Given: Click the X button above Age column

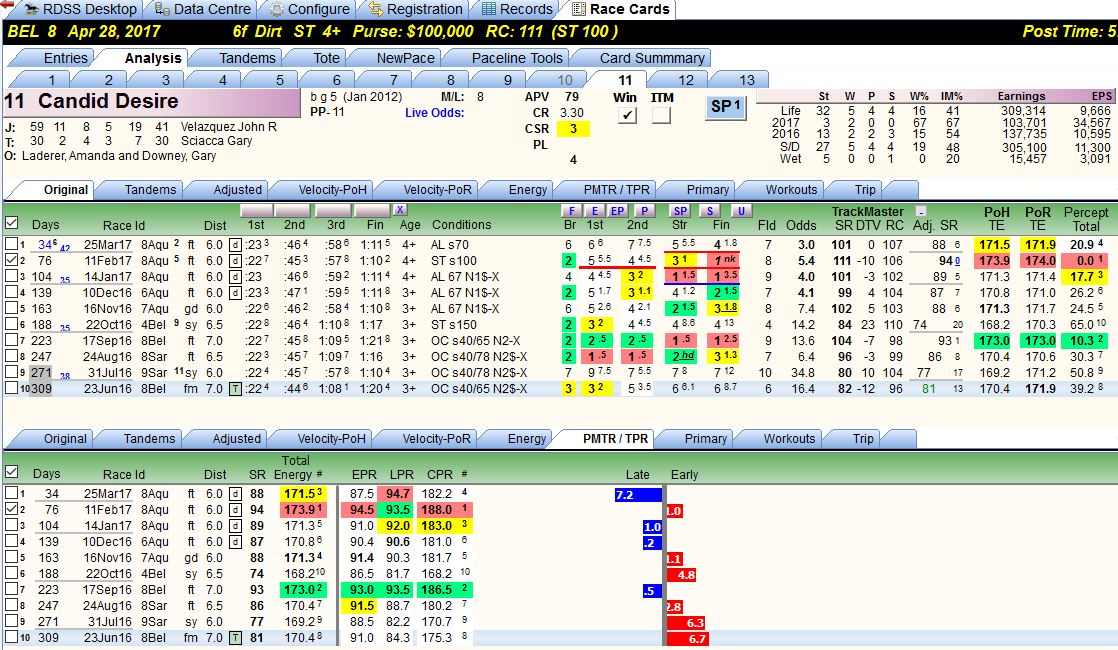Looking at the screenshot, I should pos(400,210).
